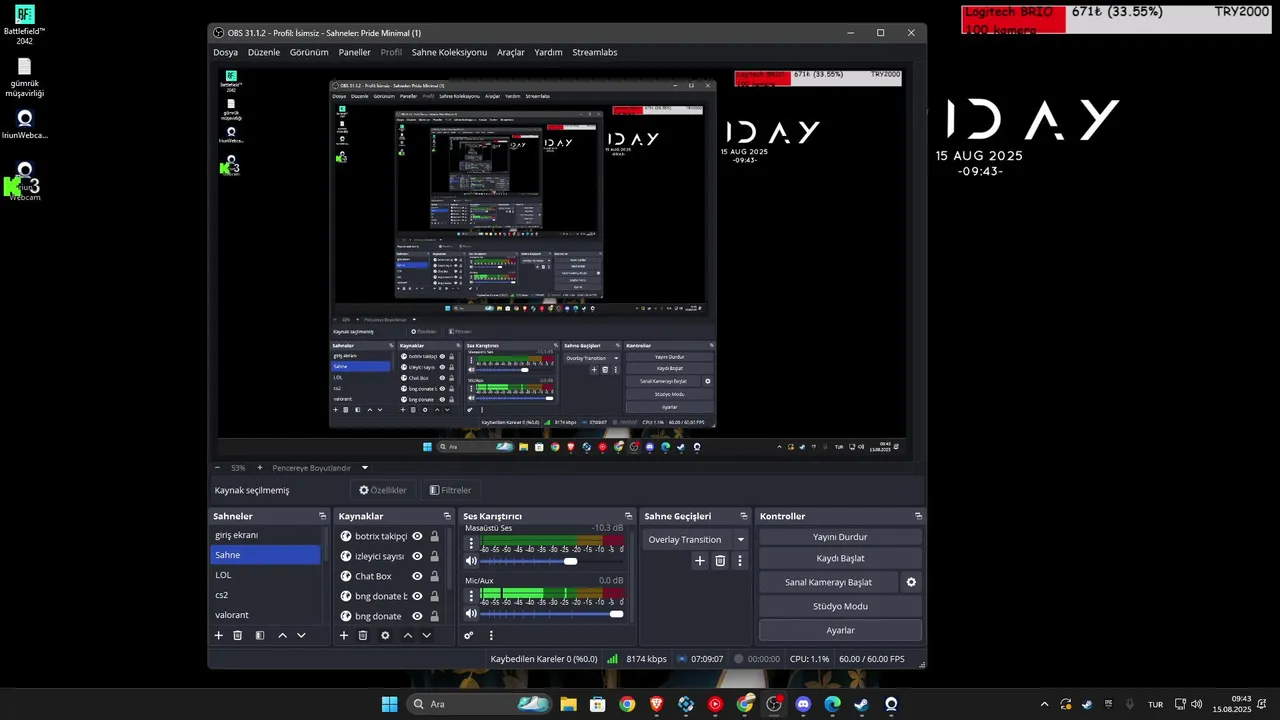Add a new source in Kaynaklar panel
Screen dimensions: 1280x720
344,635
